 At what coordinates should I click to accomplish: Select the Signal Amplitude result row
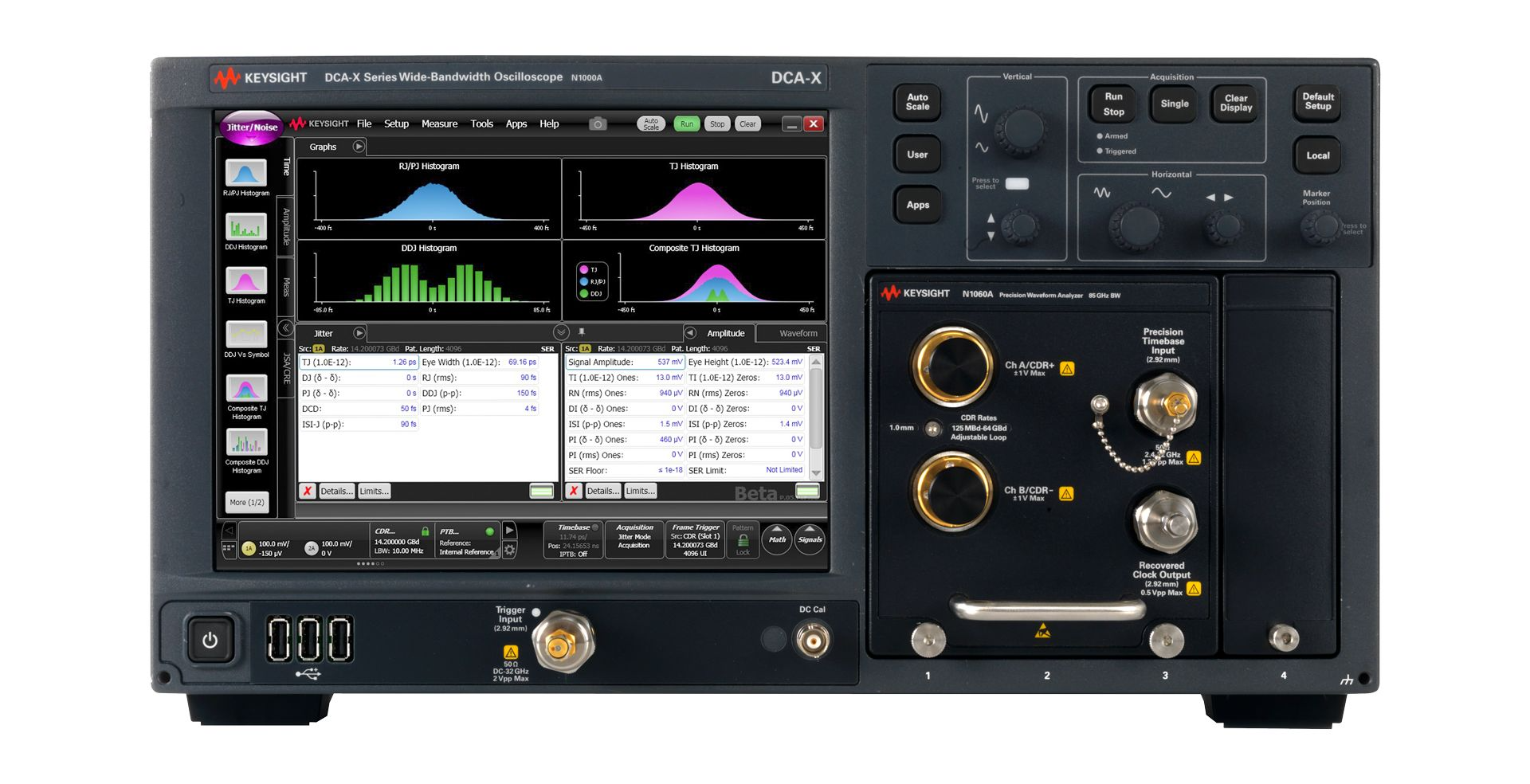(x=626, y=362)
